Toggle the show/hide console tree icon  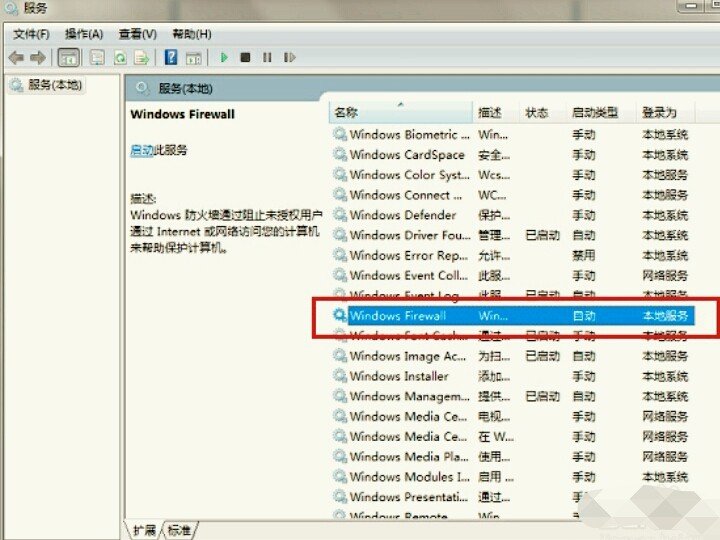coord(68,58)
